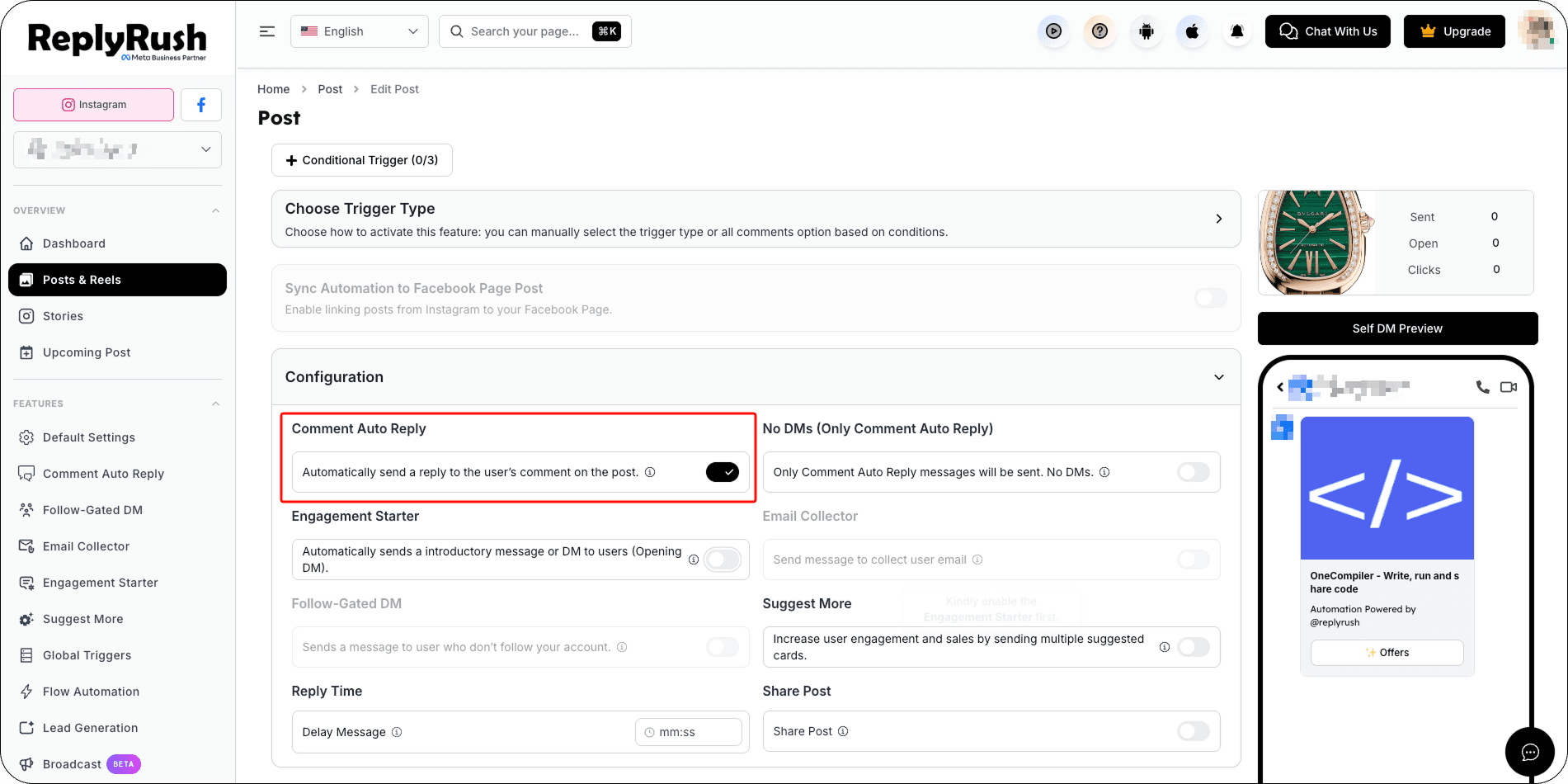The height and width of the screenshot is (784, 1568).
Task: Collapse the Overview sidebar section
Action: click(x=216, y=210)
